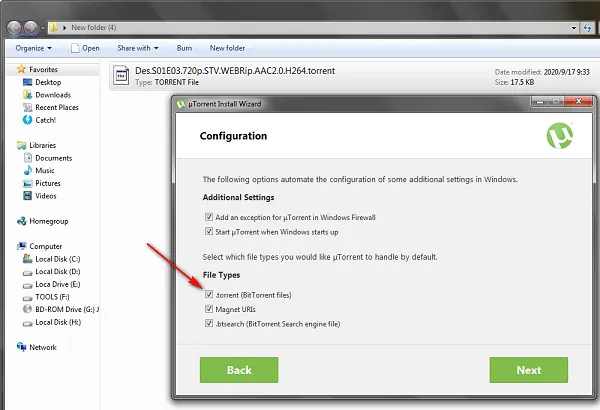Toggle Windows Firewall exception checkbox
This screenshot has width=600, height=410.
point(209,217)
